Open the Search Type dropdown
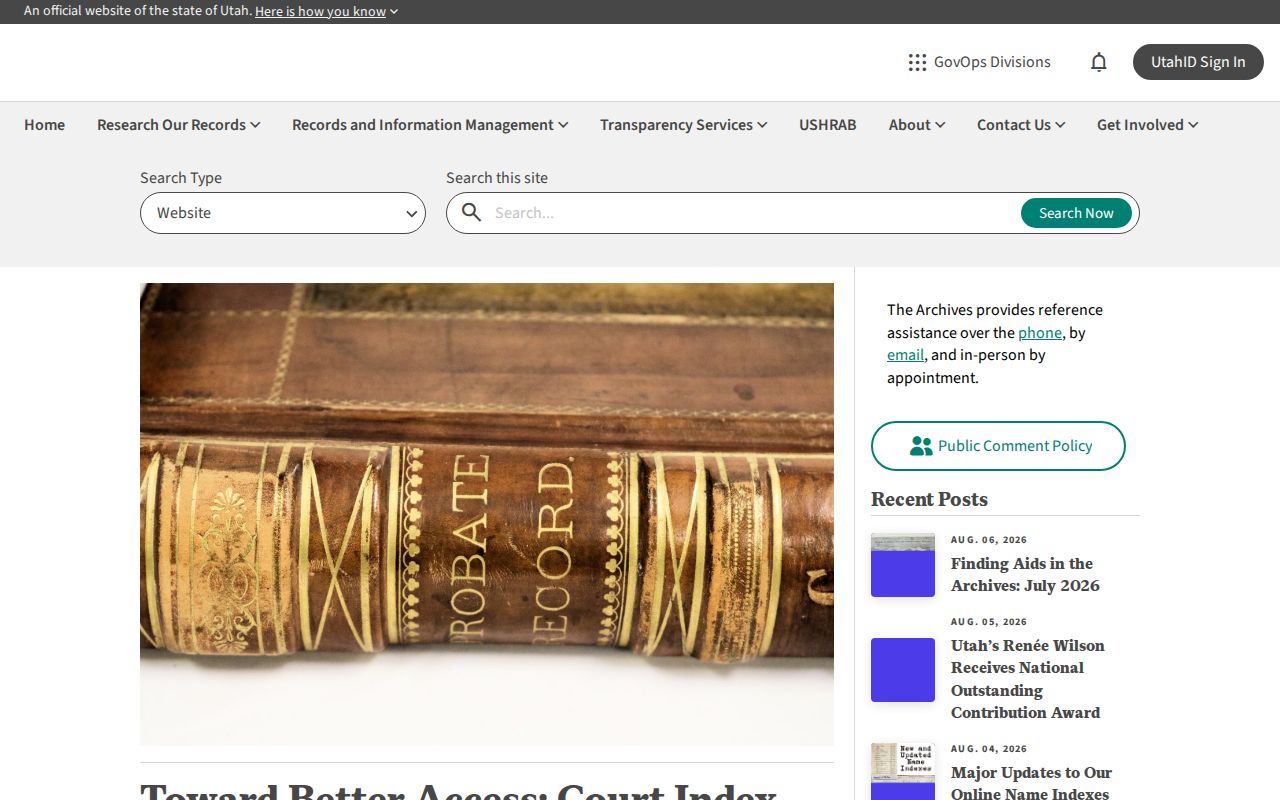1280x800 pixels. click(283, 213)
